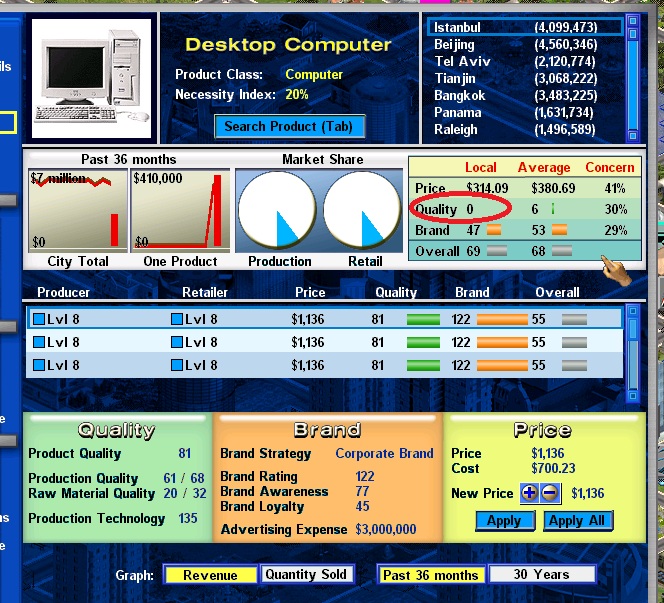Click producer list scroll down arrow
This screenshot has height=603, width=664.
point(633,396)
